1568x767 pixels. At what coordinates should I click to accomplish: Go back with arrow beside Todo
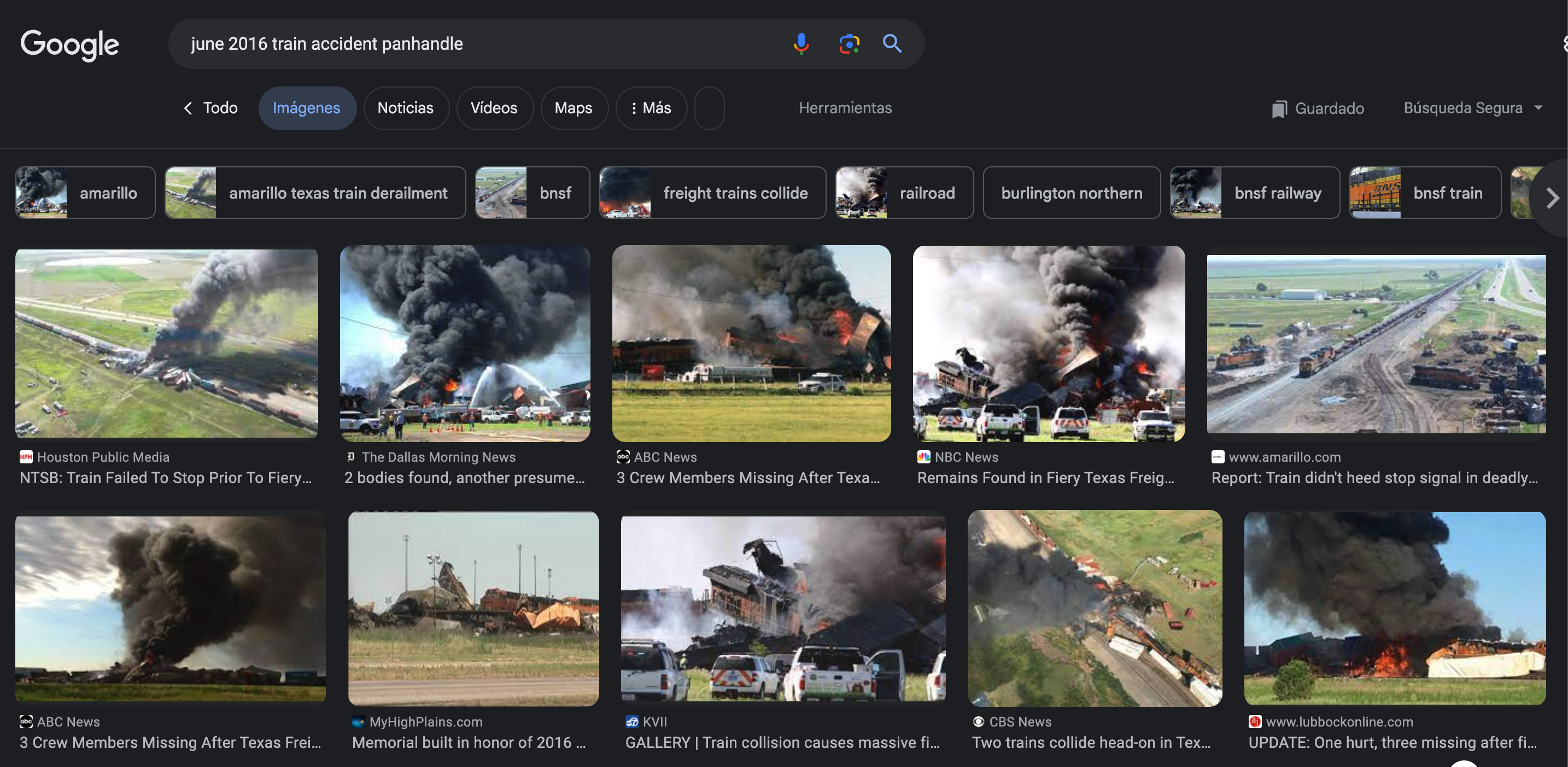point(188,108)
